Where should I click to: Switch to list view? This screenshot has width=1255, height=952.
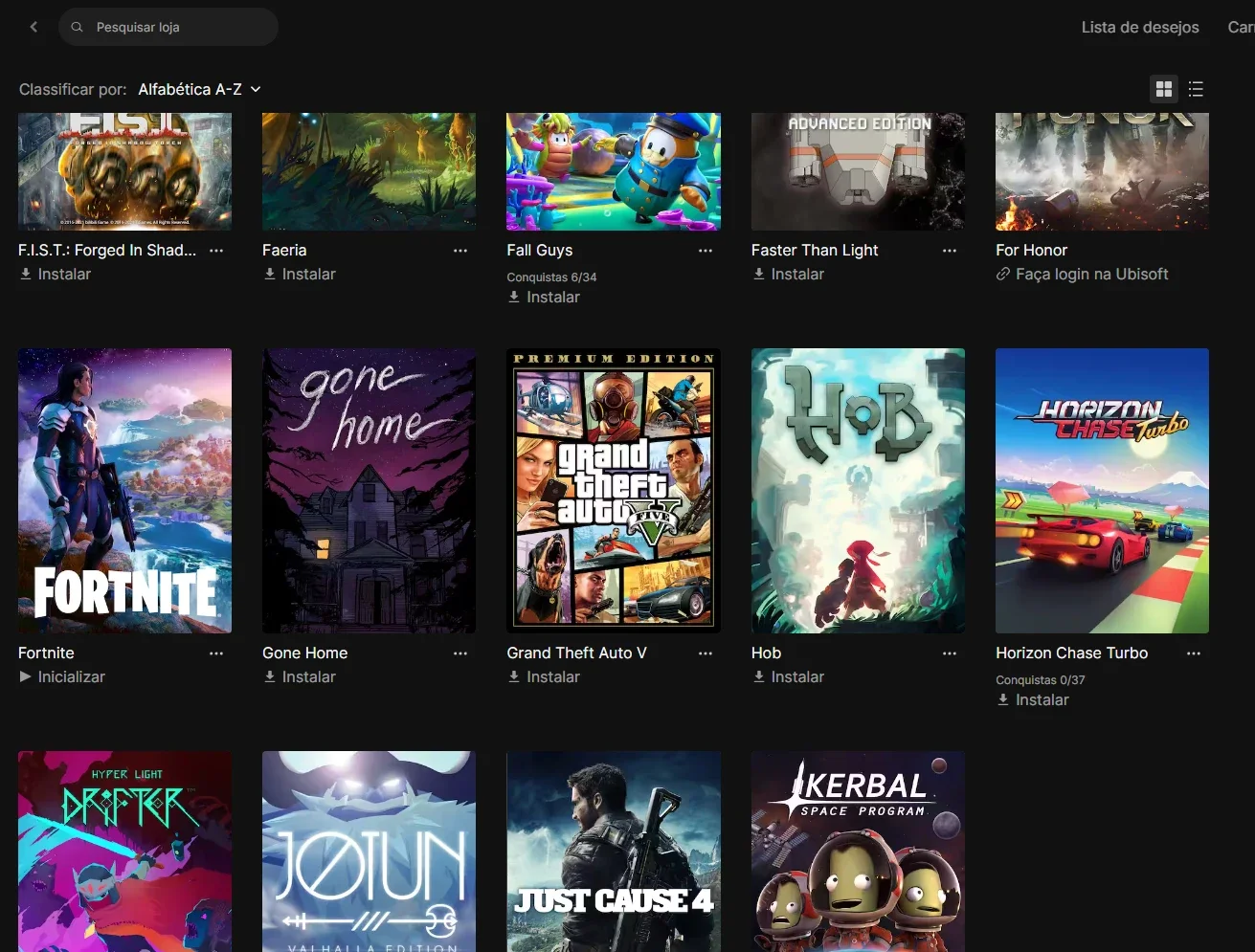(1196, 89)
